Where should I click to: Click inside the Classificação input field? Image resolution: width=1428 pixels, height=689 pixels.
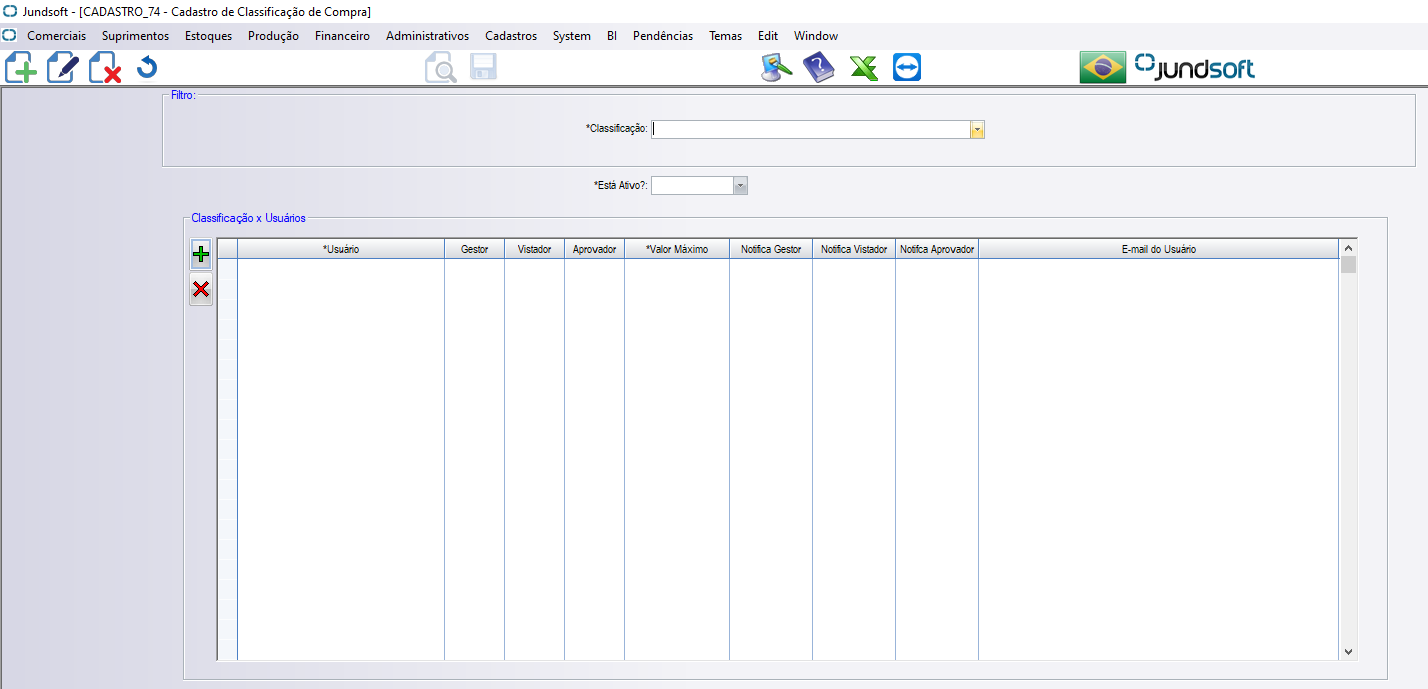pyautogui.click(x=810, y=130)
